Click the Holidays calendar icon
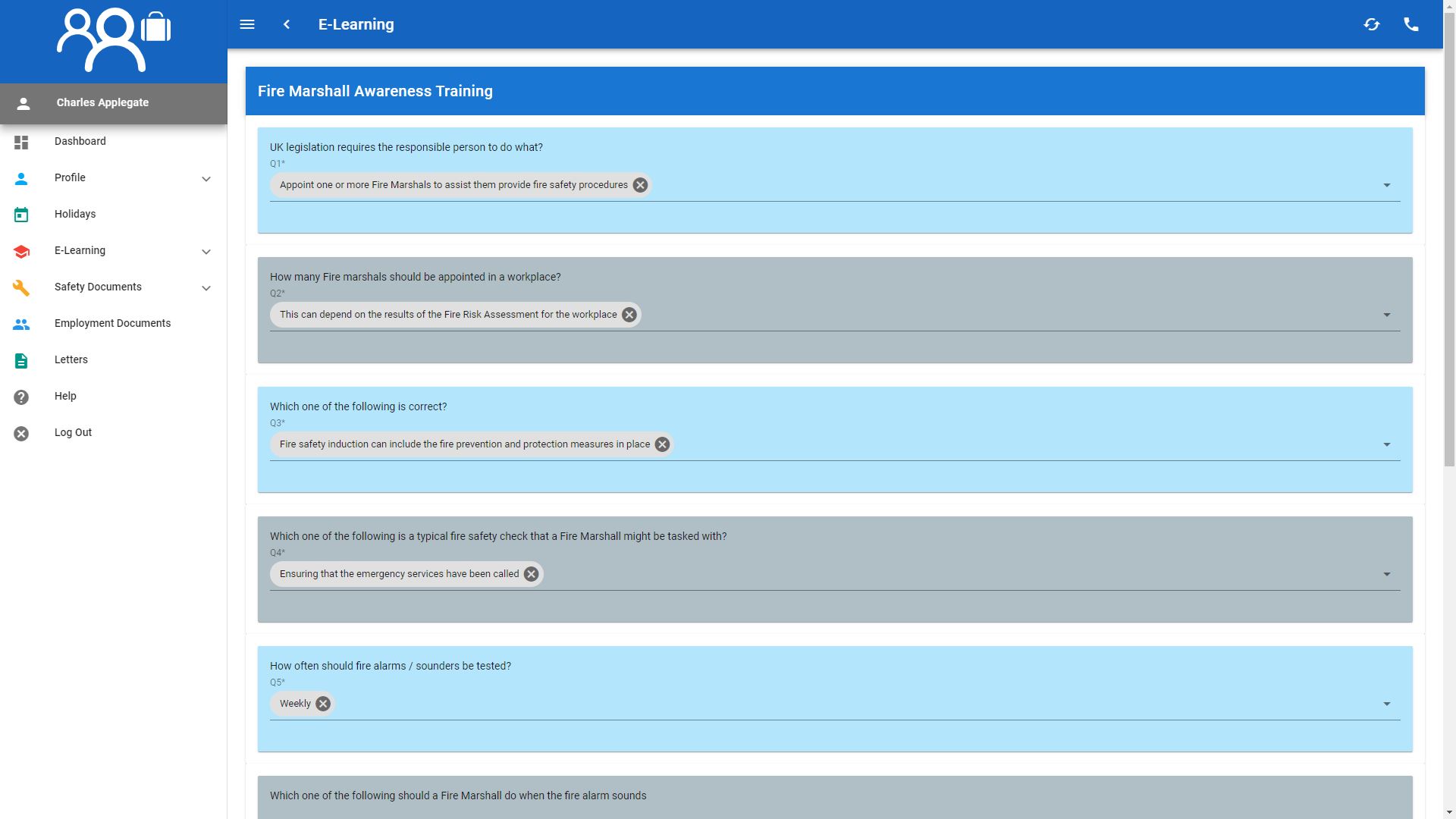1456x819 pixels. [x=21, y=215]
